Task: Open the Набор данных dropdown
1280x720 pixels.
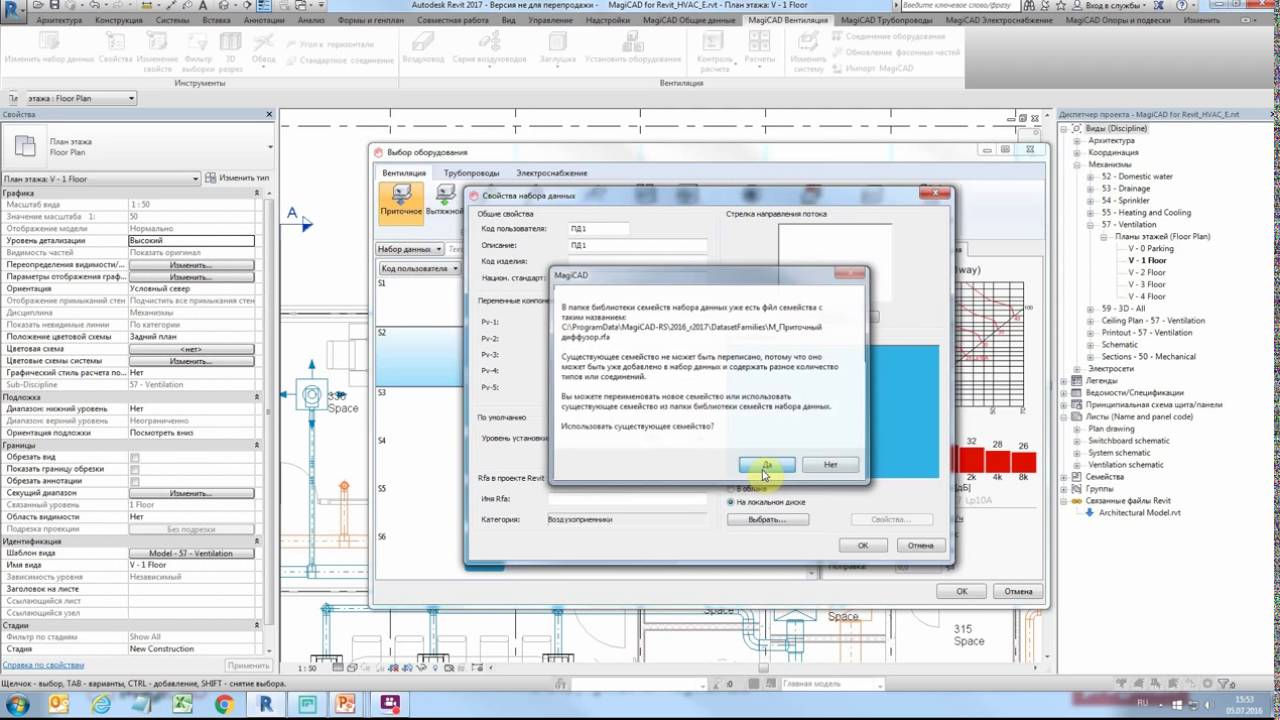Action: (x=409, y=248)
